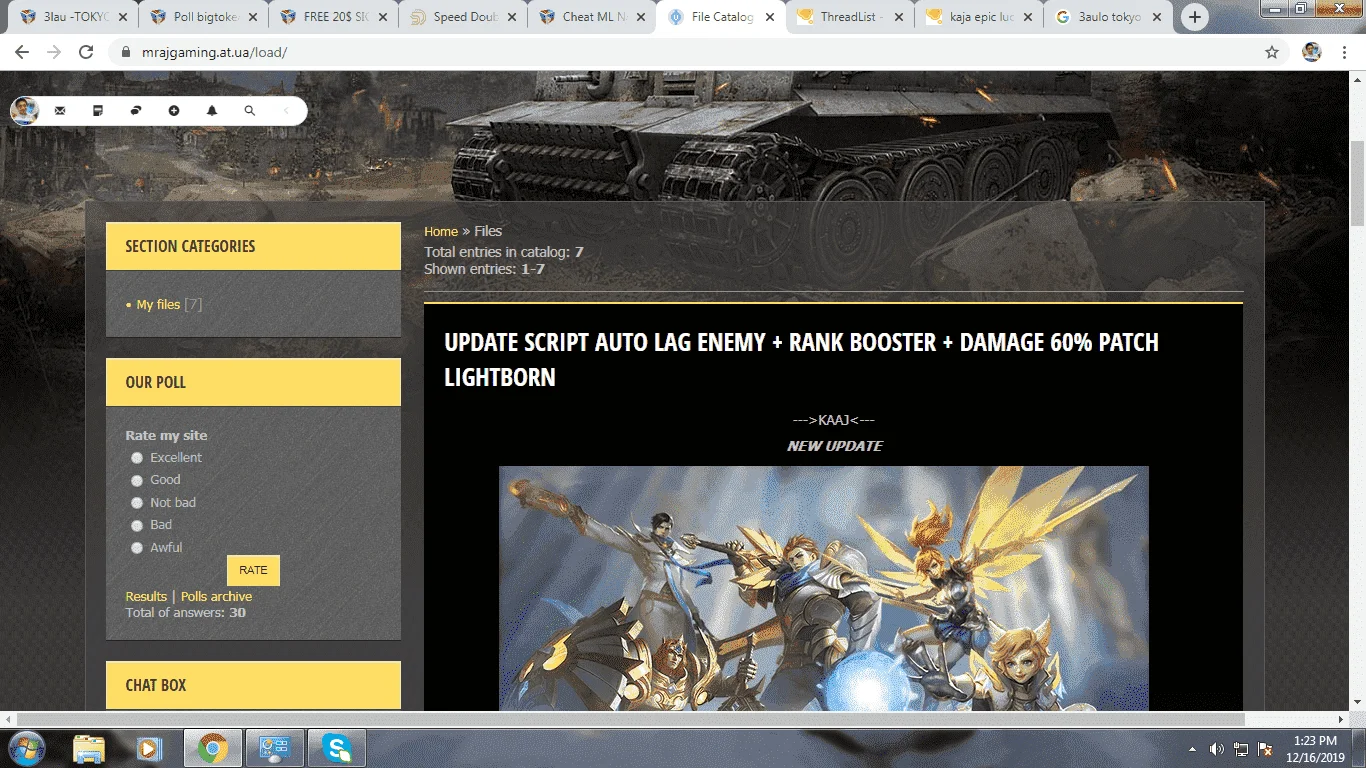
Task: Open the 'My files' category link
Action: pos(158,305)
